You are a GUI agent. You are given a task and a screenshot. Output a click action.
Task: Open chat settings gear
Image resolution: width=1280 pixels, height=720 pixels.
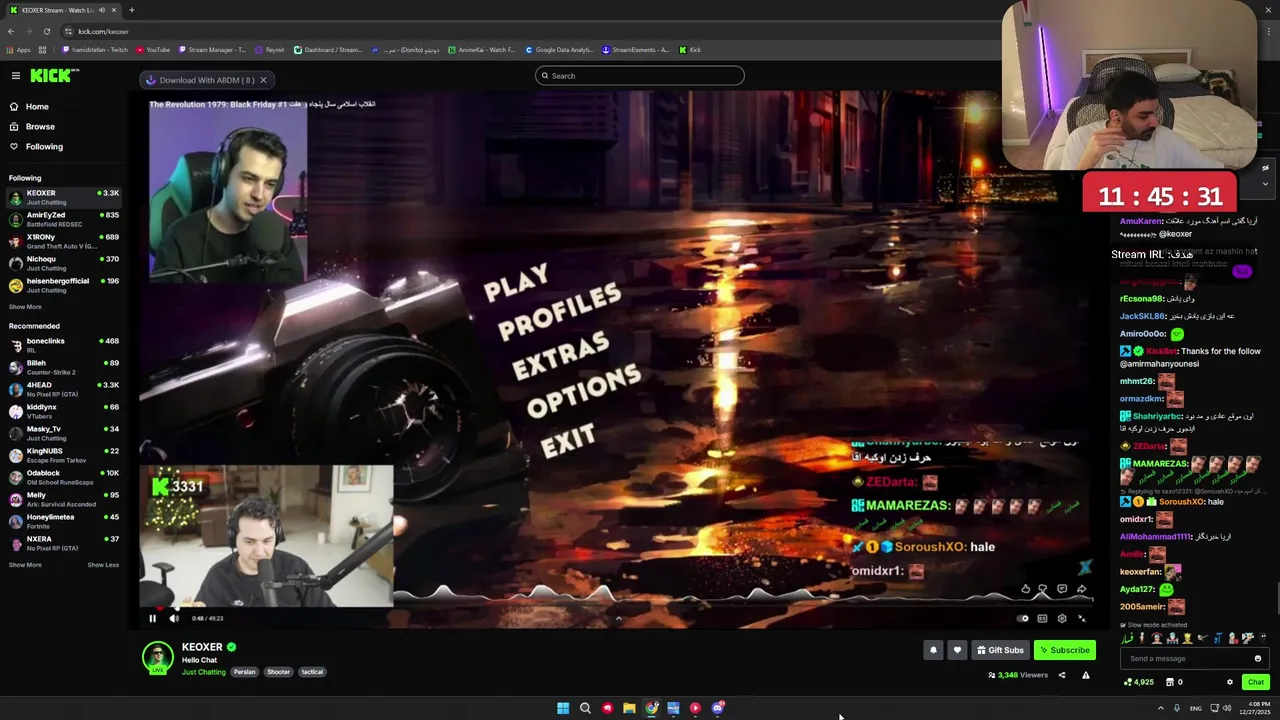[1230, 682]
